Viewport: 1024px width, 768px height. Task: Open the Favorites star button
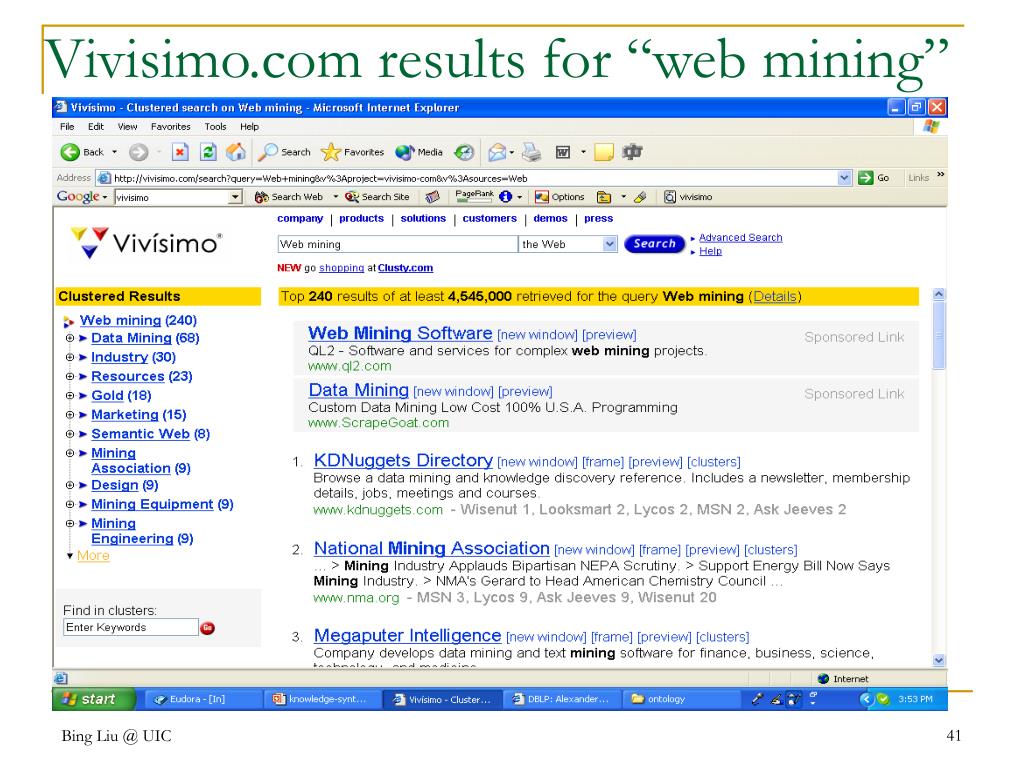pyautogui.click(x=352, y=152)
